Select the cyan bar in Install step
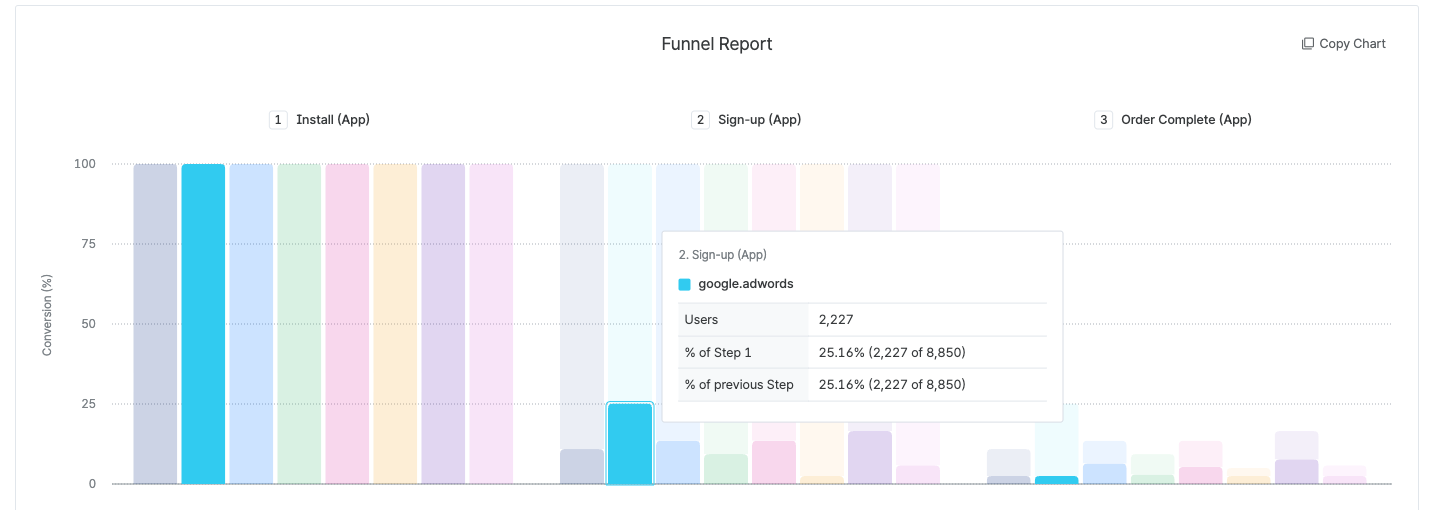The image size is (1437, 510). click(203, 324)
